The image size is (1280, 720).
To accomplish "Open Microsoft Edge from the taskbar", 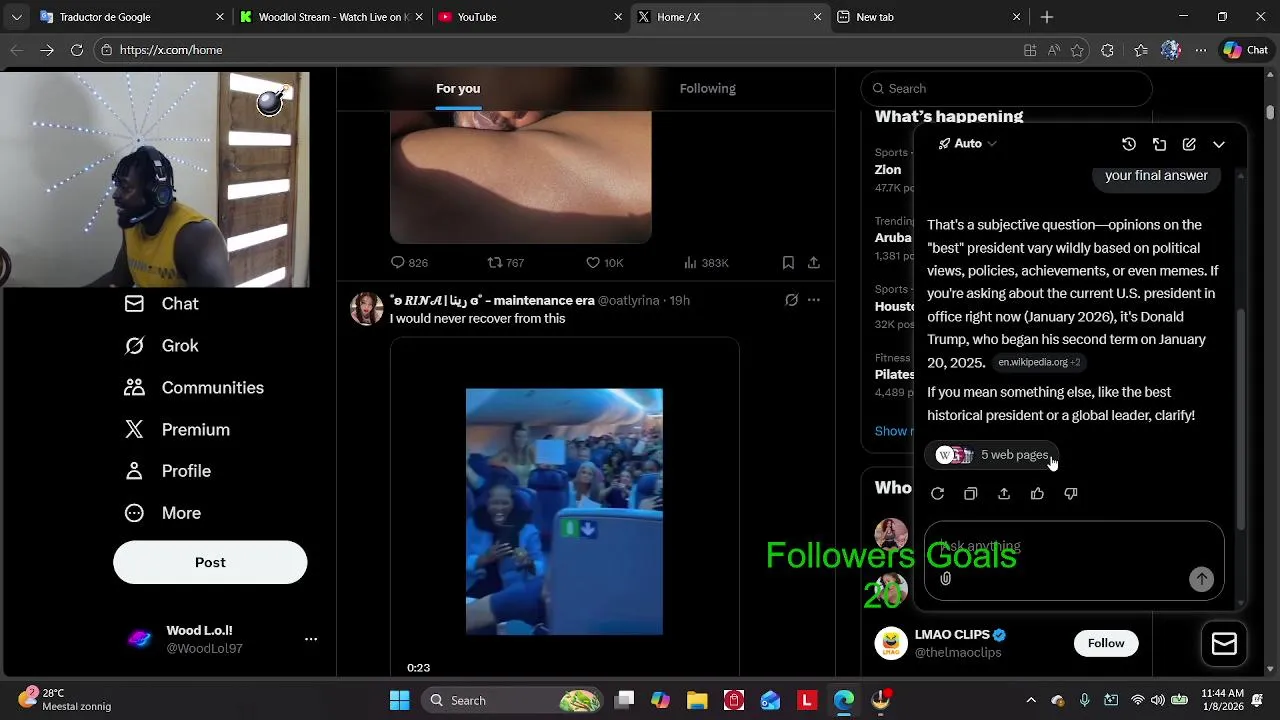I will pyautogui.click(x=843, y=700).
